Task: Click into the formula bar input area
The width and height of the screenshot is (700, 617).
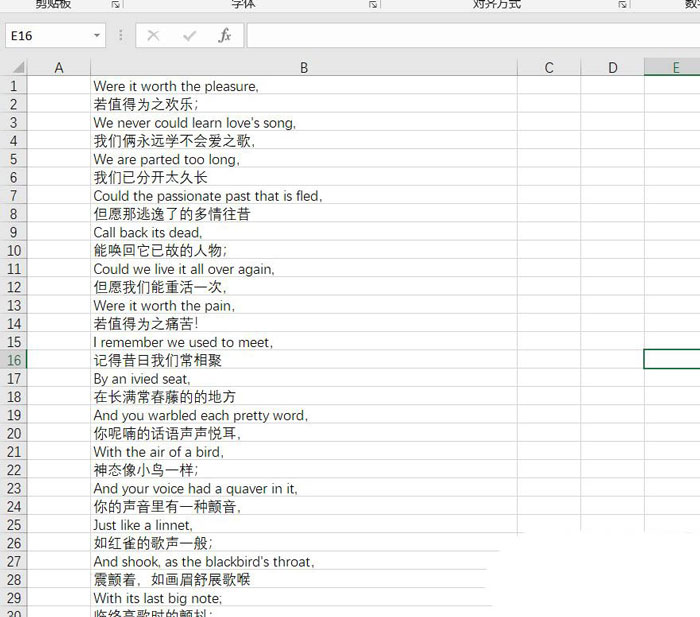Action: (470, 36)
